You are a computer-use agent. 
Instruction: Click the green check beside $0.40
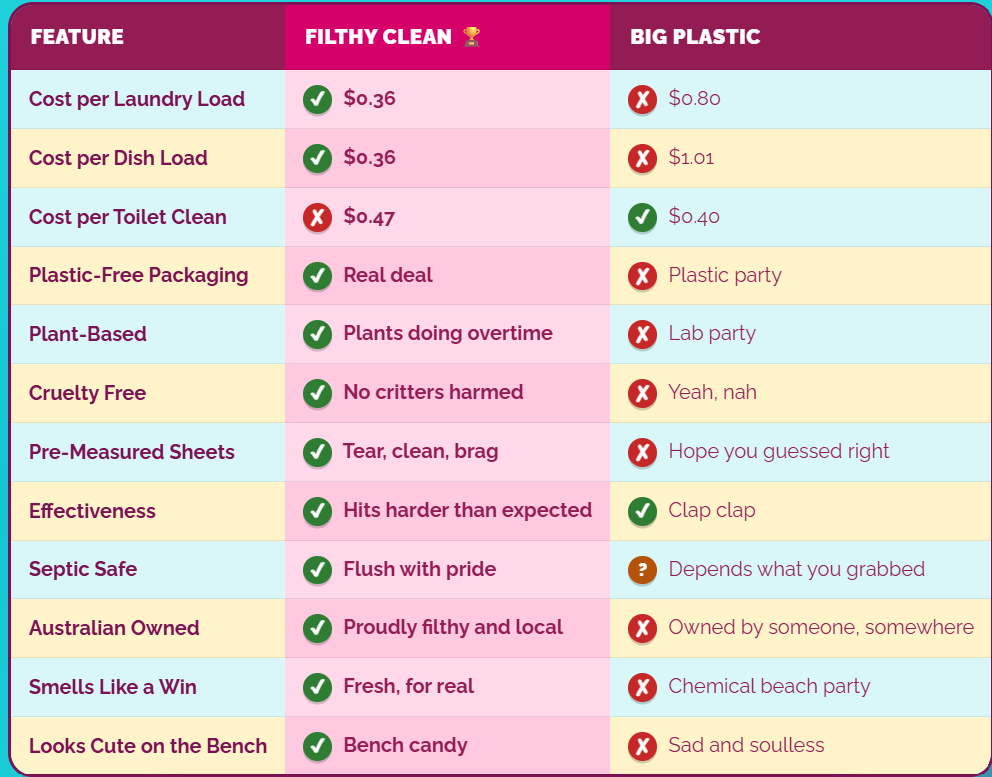642,217
